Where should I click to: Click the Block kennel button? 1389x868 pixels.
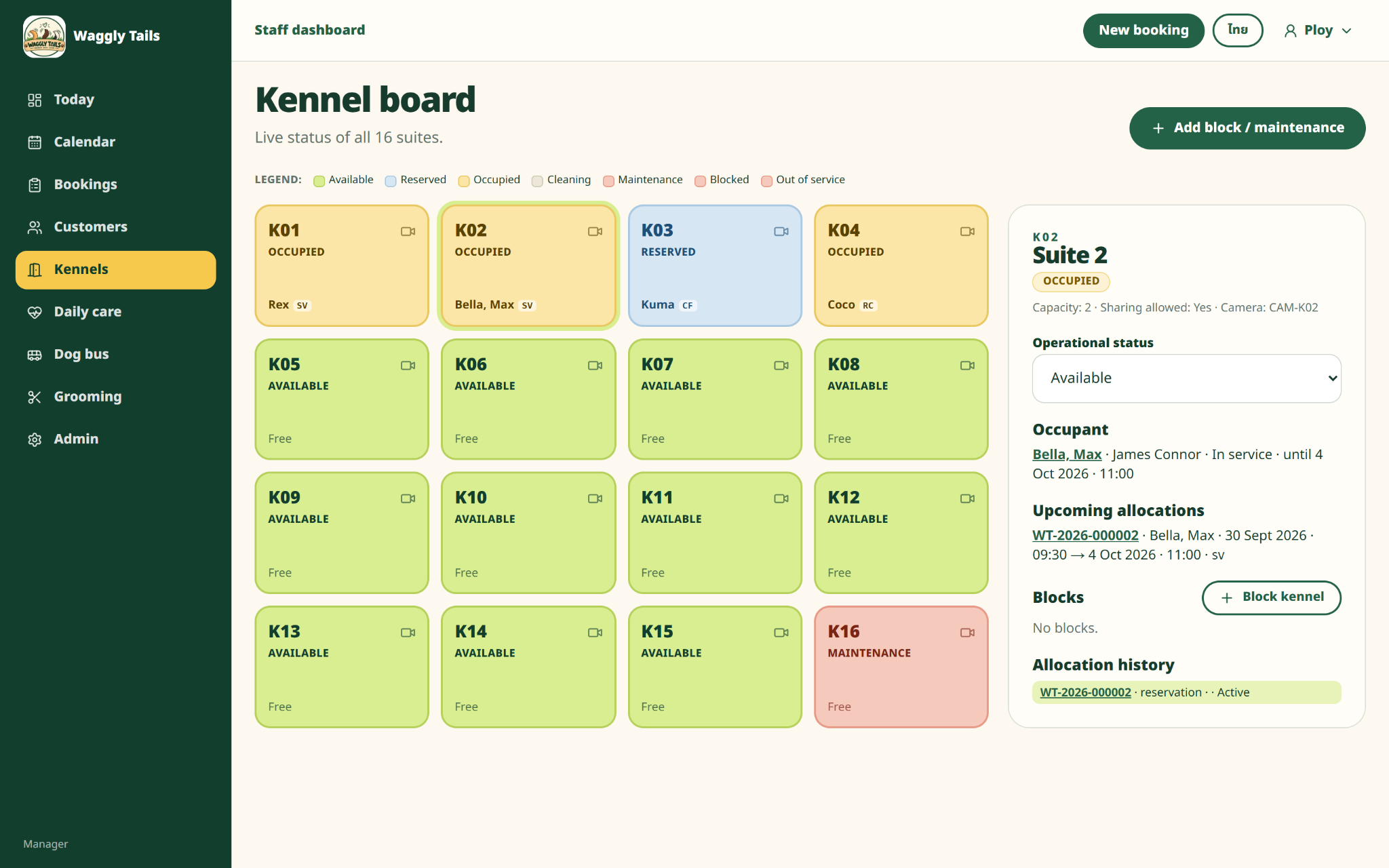(x=1271, y=597)
